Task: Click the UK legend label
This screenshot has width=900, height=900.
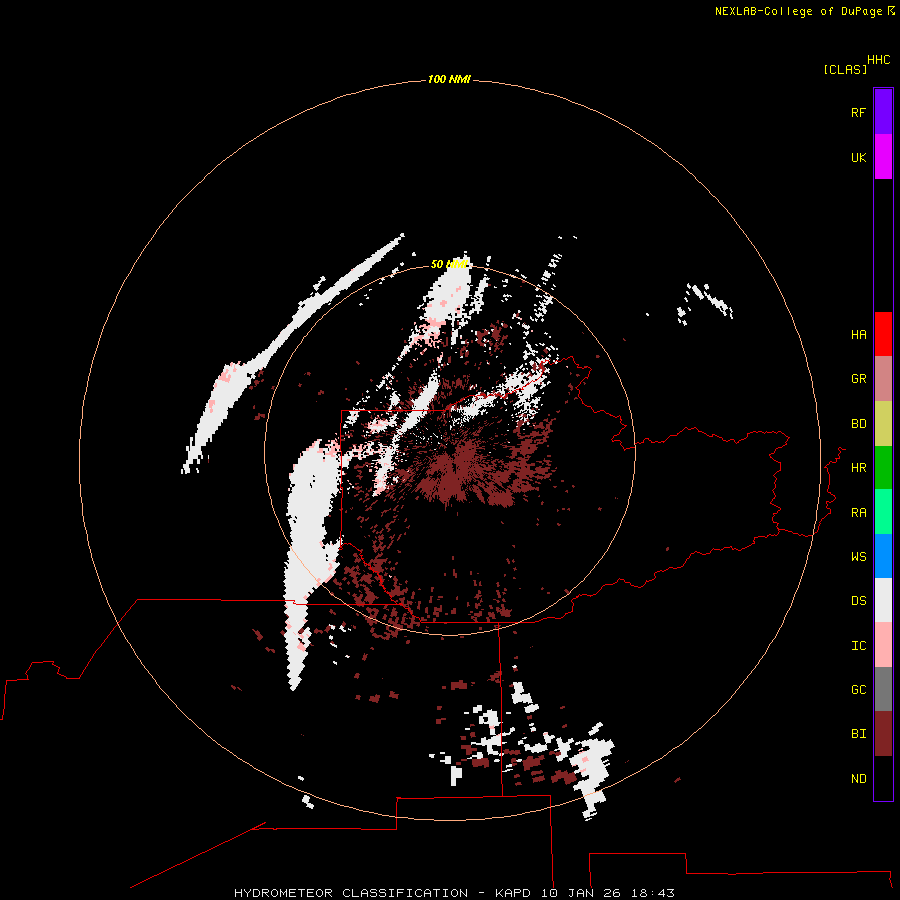Action: click(x=858, y=157)
